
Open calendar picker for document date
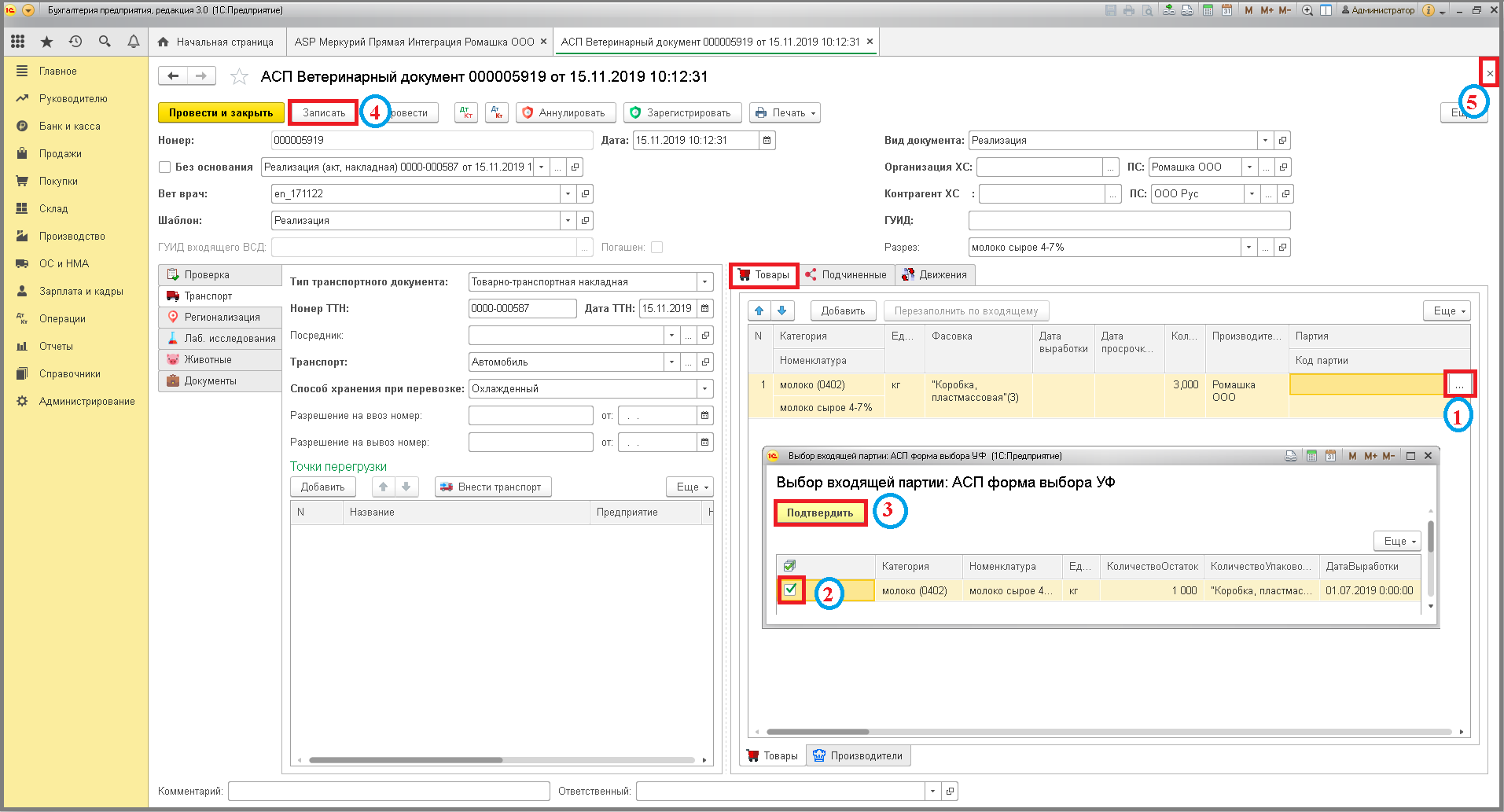(x=767, y=140)
